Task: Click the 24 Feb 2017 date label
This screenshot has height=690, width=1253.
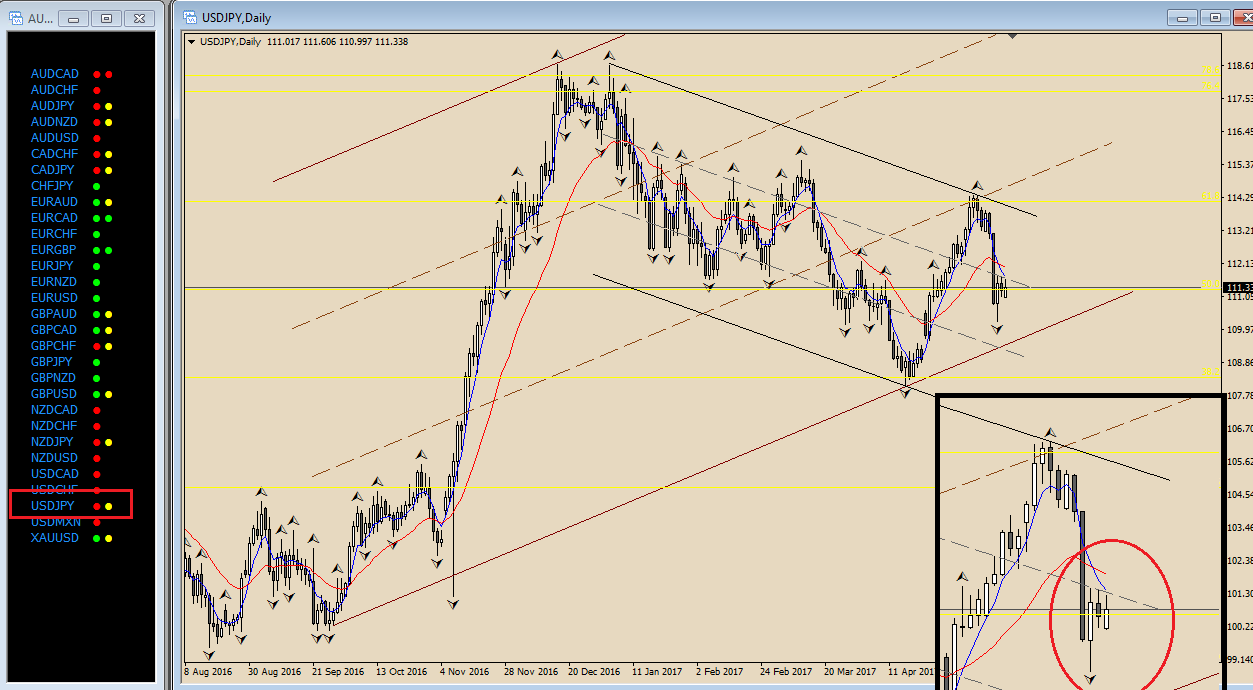Action: (785, 672)
